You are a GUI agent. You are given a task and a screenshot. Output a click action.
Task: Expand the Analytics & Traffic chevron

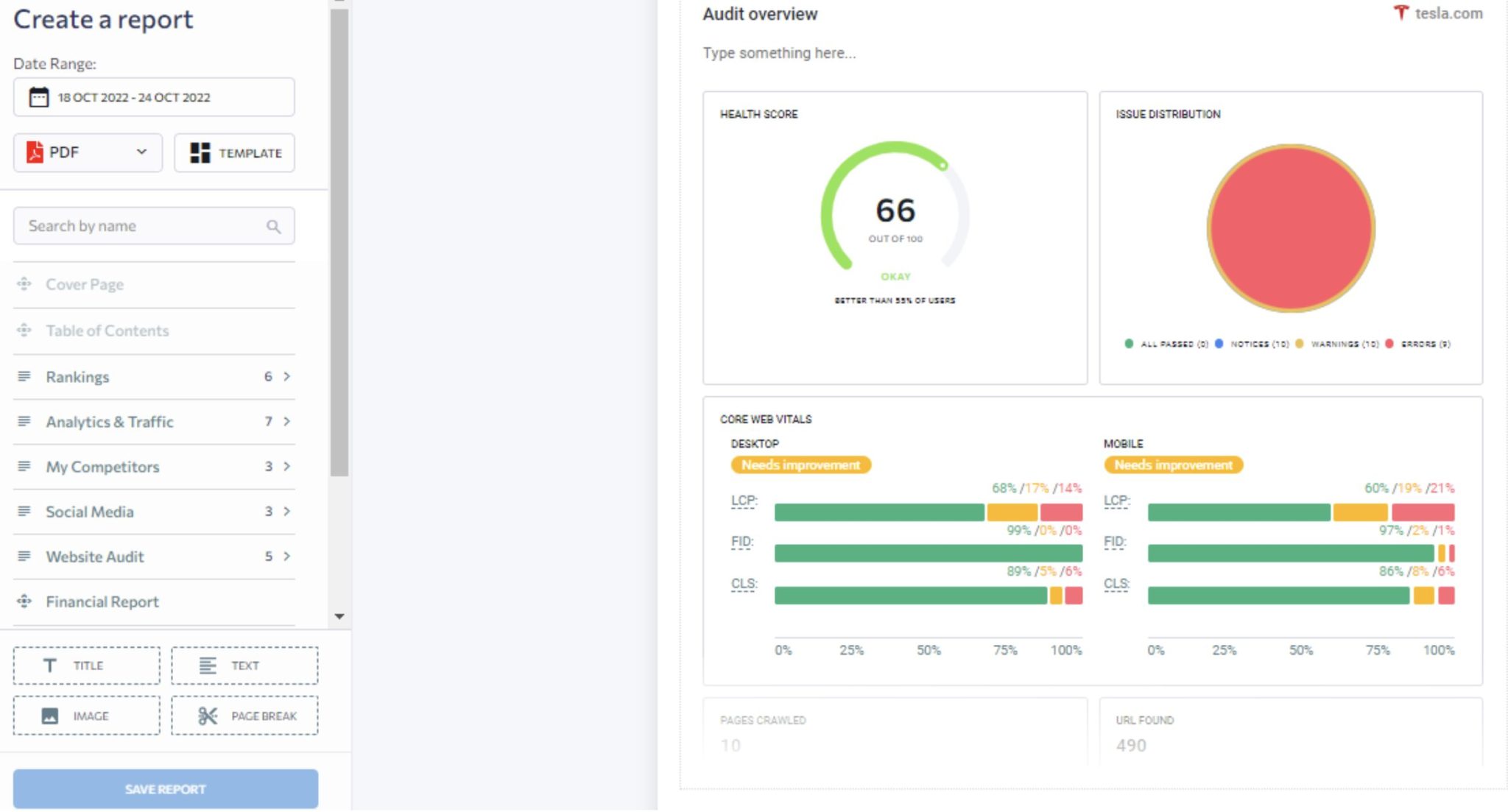coord(287,421)
